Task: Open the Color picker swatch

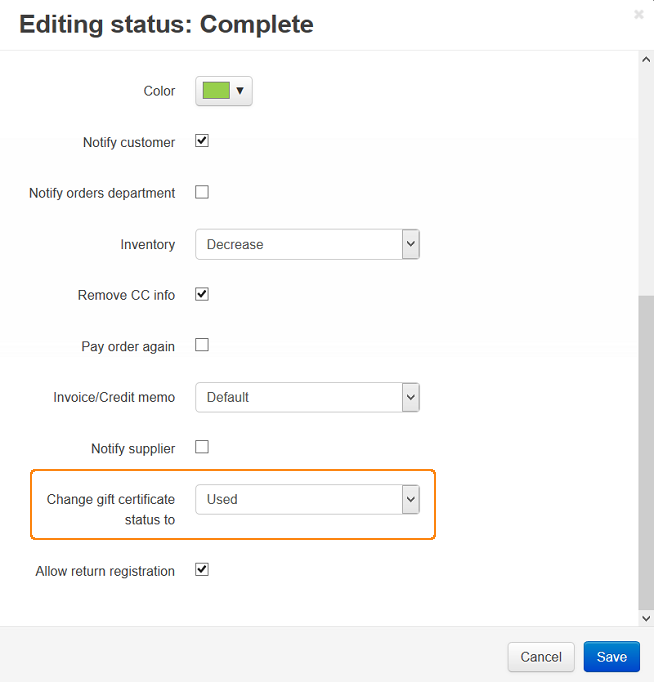Action: [224, 91]
